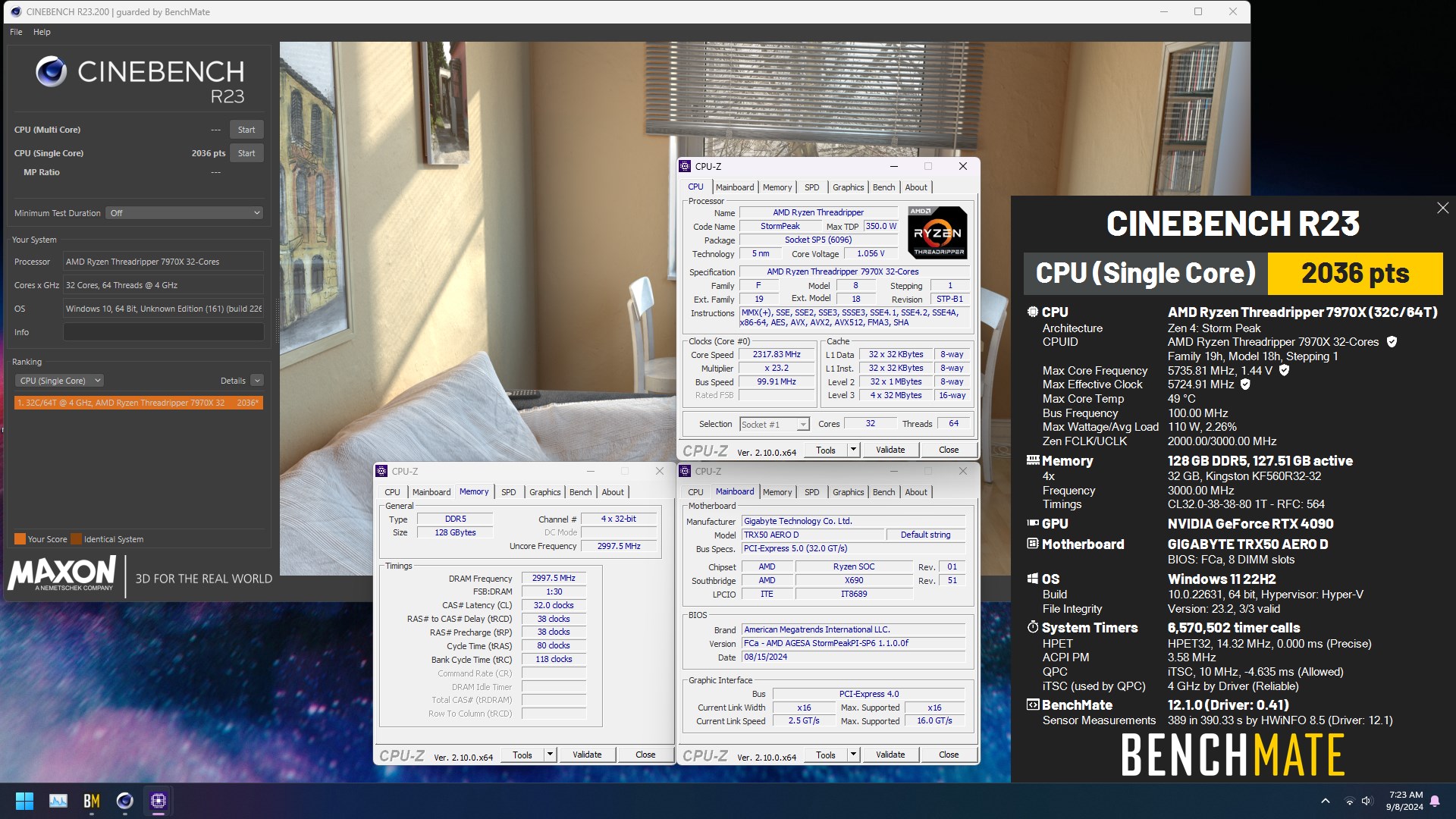Open the Help menu in Cinebench
Screen dimensions: 1456x819
42,32
